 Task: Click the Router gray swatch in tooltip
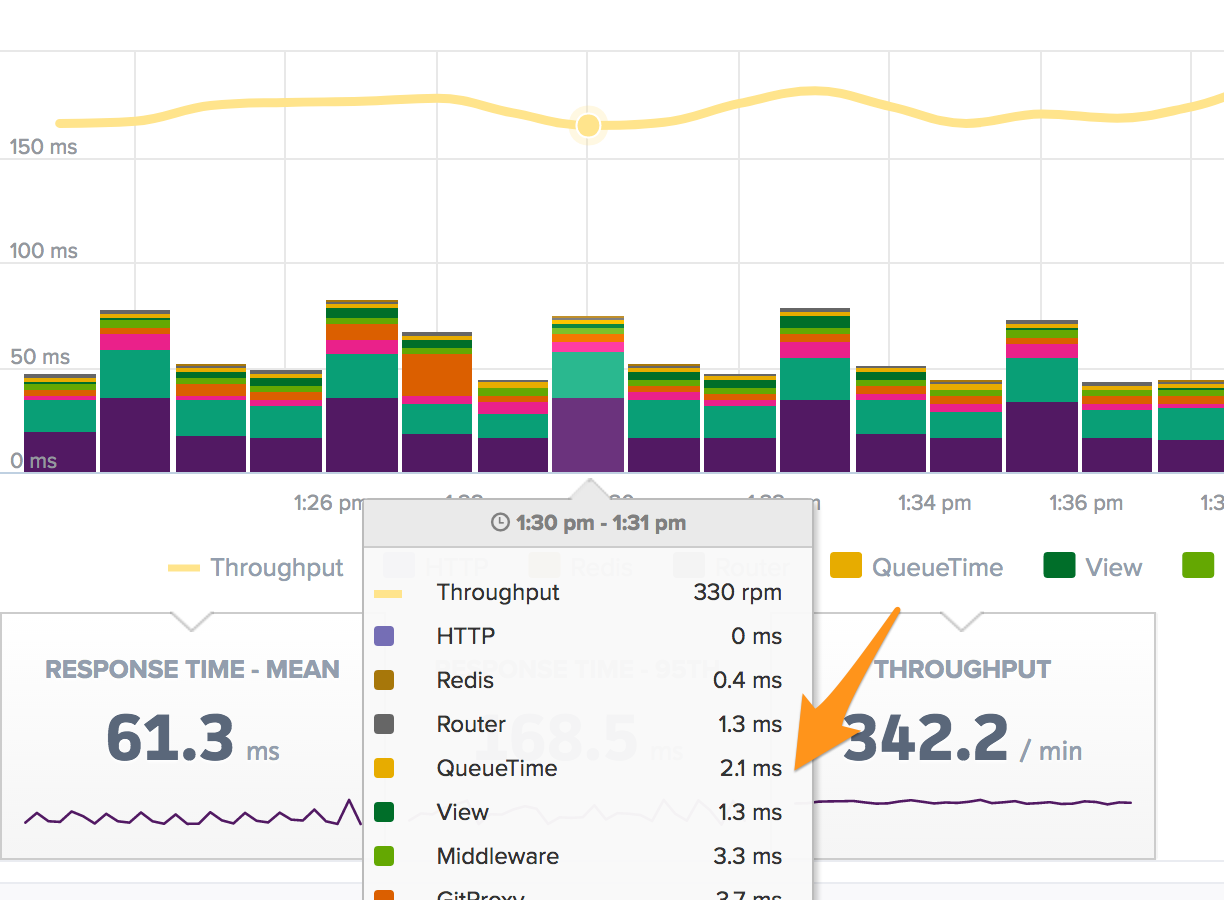point(383,725)
